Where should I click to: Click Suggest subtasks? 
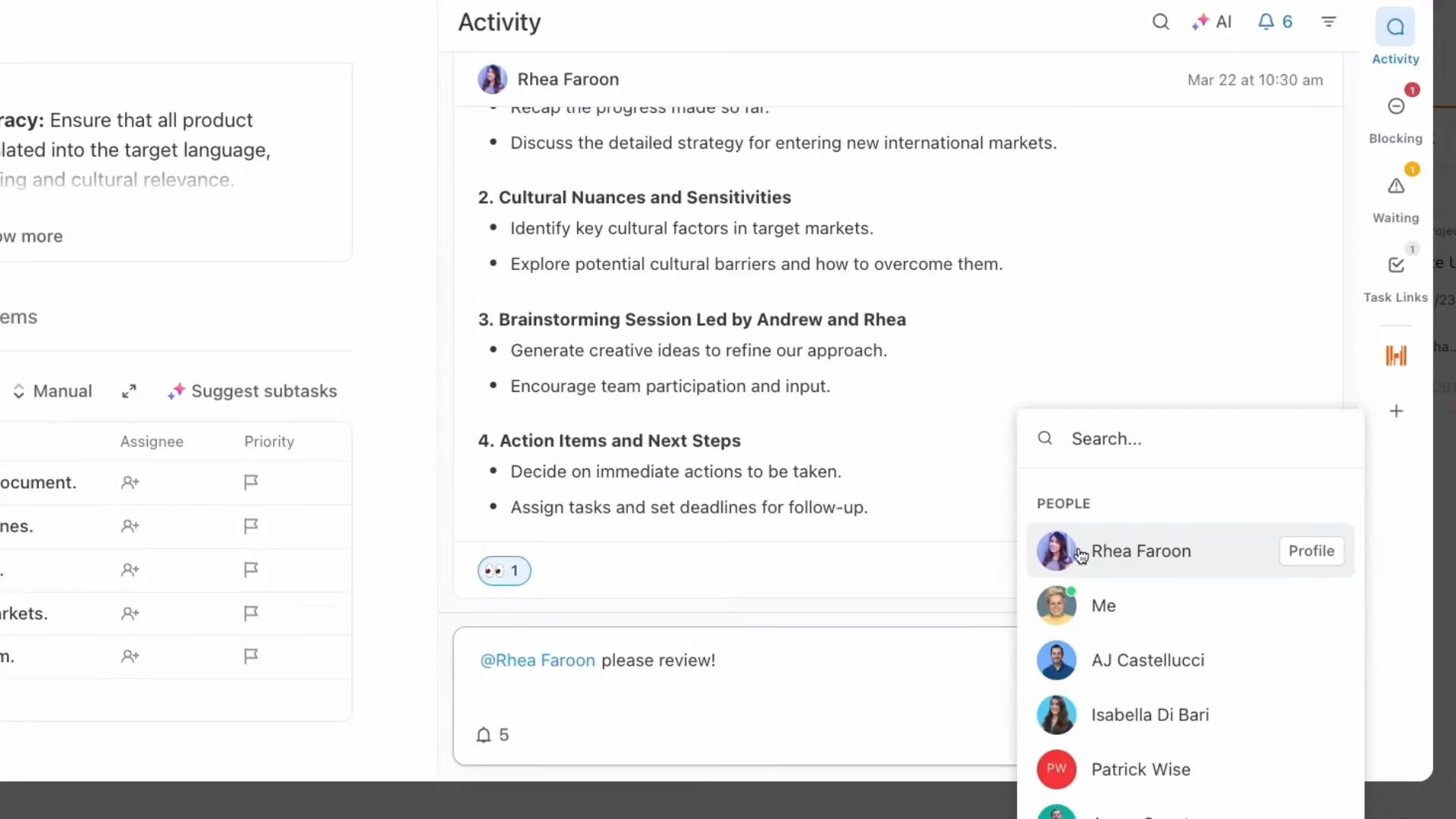coord(253,391)
